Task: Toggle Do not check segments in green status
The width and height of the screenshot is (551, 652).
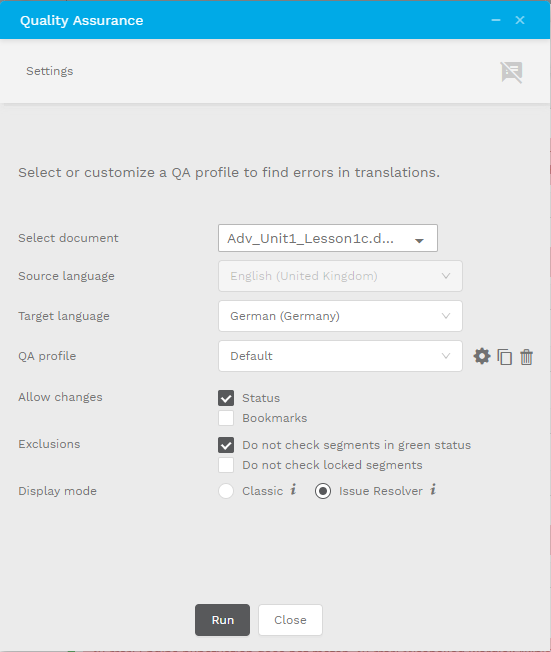Action: (x=226, y=445)
